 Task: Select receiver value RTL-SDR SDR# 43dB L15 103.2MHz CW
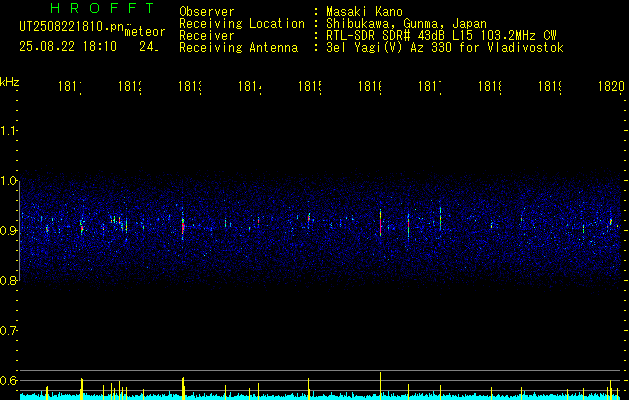[x=441, y=36]
